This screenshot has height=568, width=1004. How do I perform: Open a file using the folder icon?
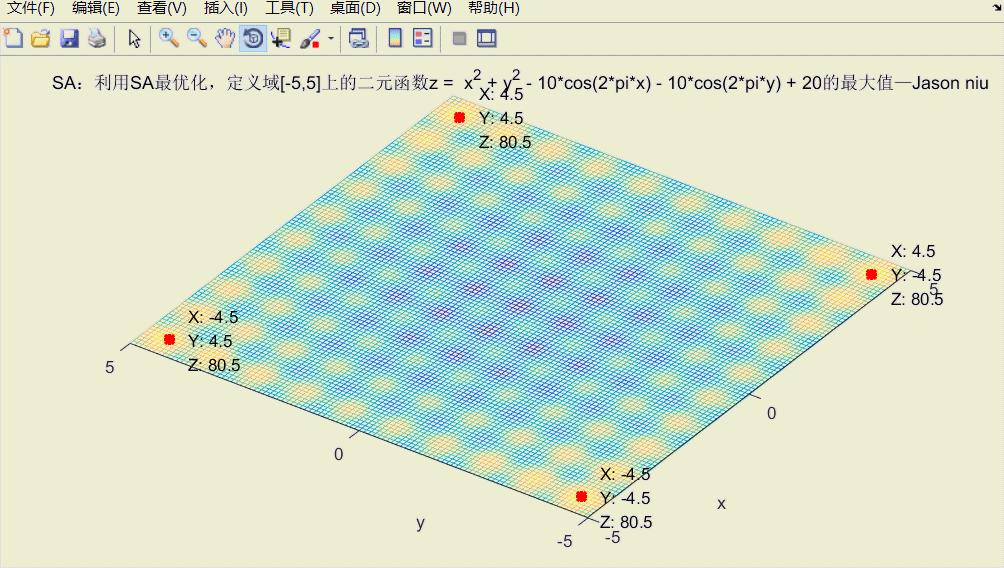[x=41, y=38]
